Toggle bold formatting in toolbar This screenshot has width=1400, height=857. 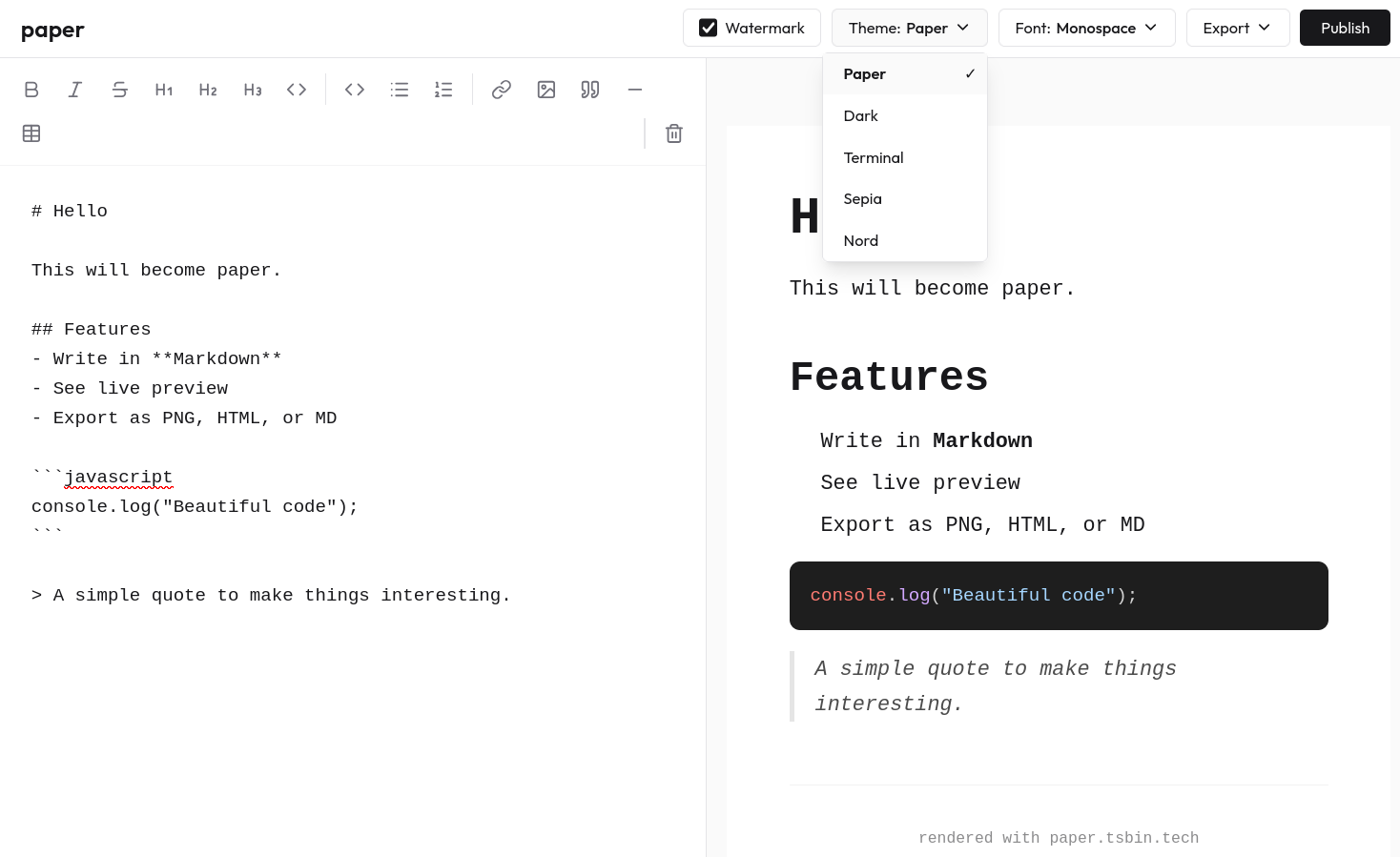pyautogui.click(x=31, y=90)
